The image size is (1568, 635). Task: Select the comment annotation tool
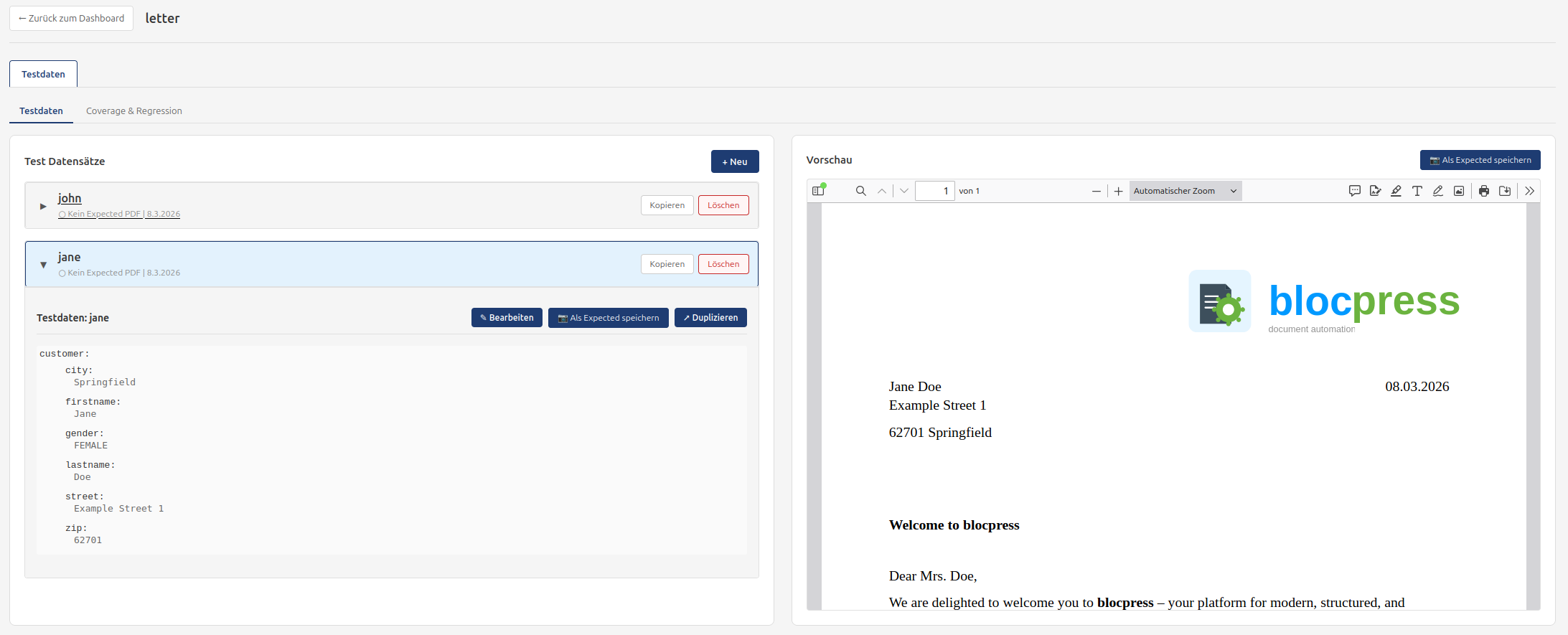[1354, 191]
